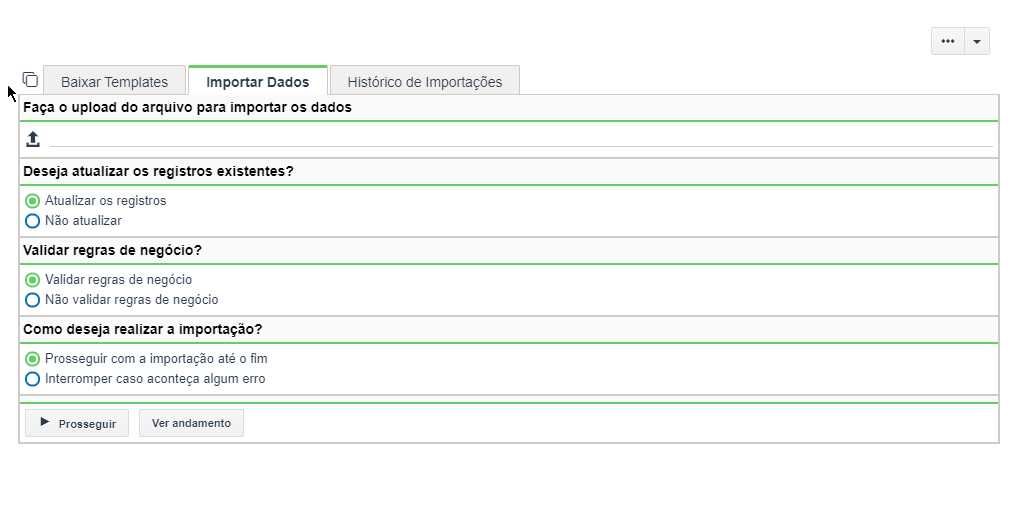Expand the caret dropdown next to ellipsis
This screenshot has width=1018, height=527.
click(x=977, y=41)
